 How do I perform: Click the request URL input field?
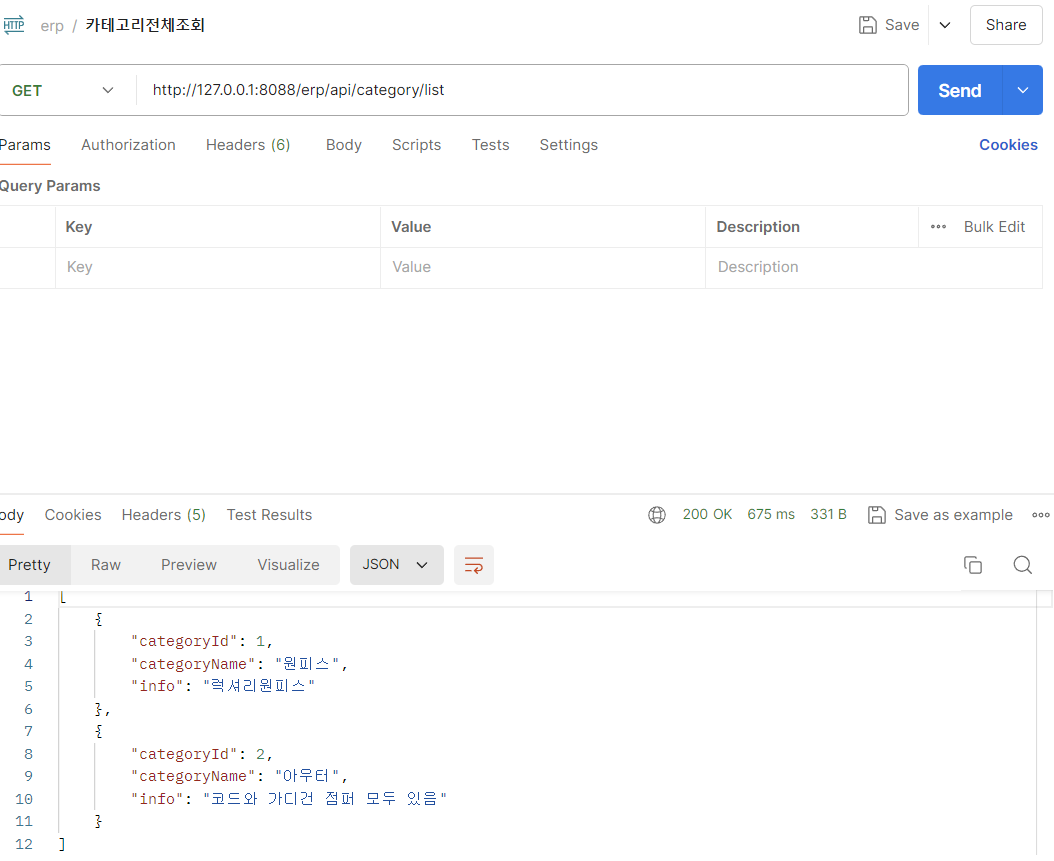522,90
